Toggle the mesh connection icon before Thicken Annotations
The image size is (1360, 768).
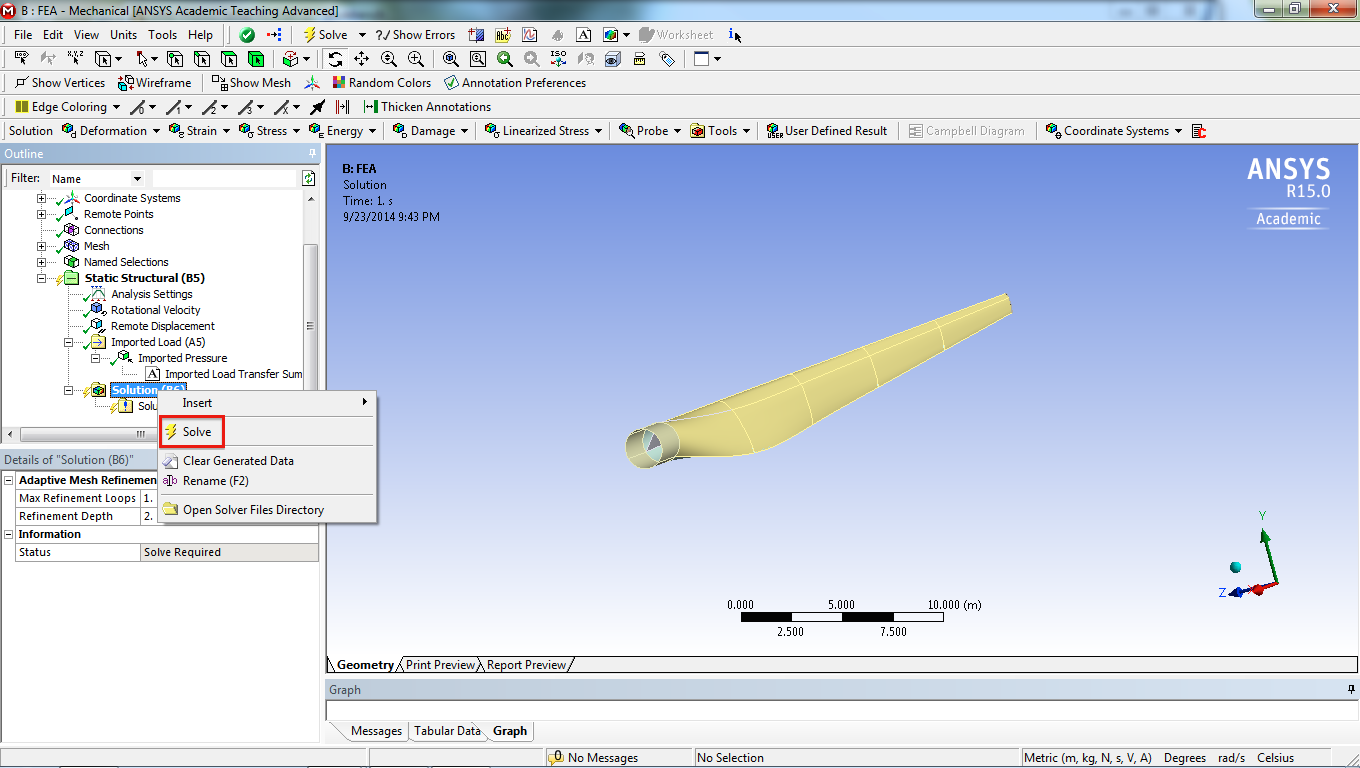point(343,107)
